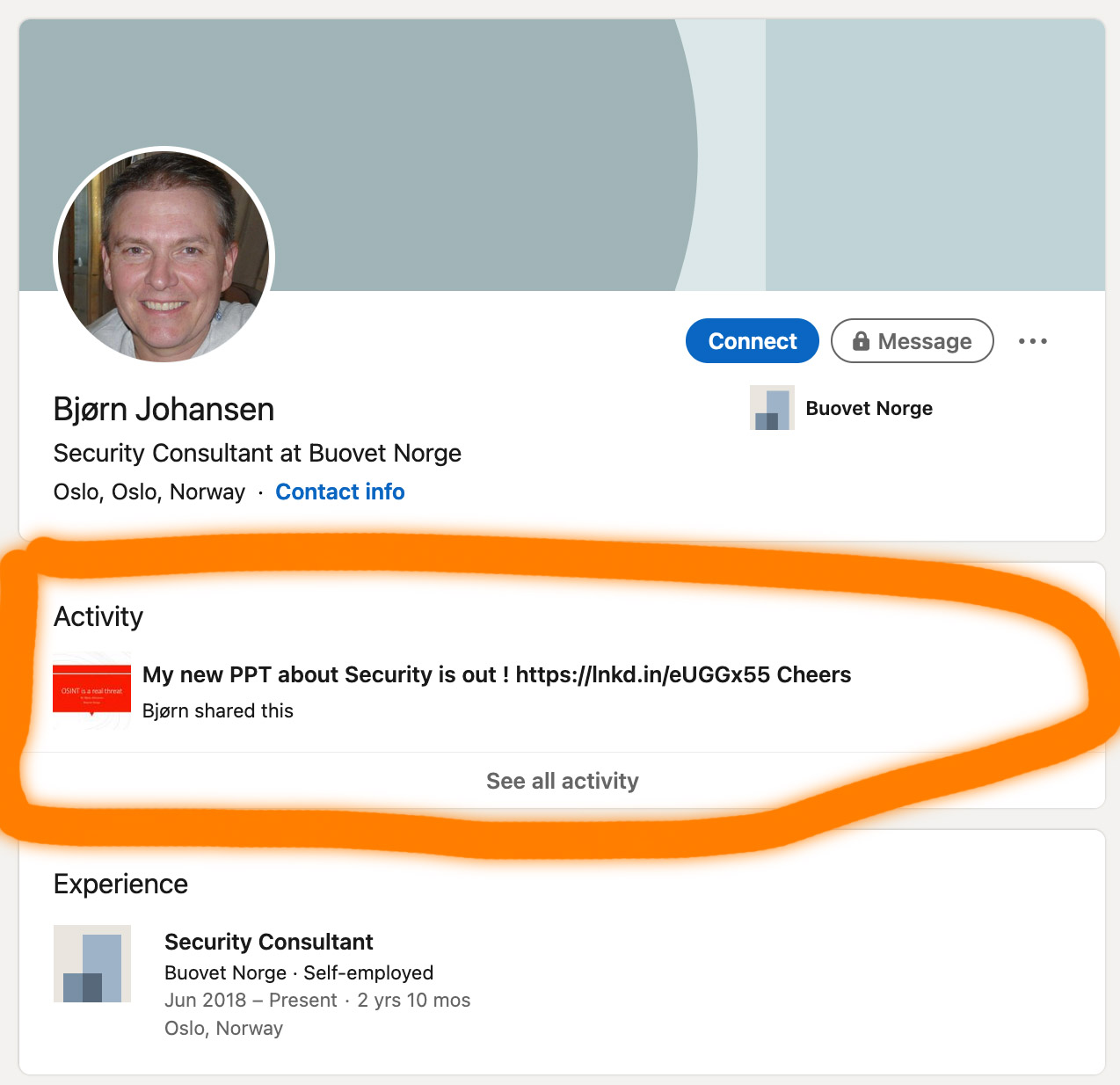Click the Connect button
The height and width of the screenshot is (1085, 1120).
[x=752, y=341]
